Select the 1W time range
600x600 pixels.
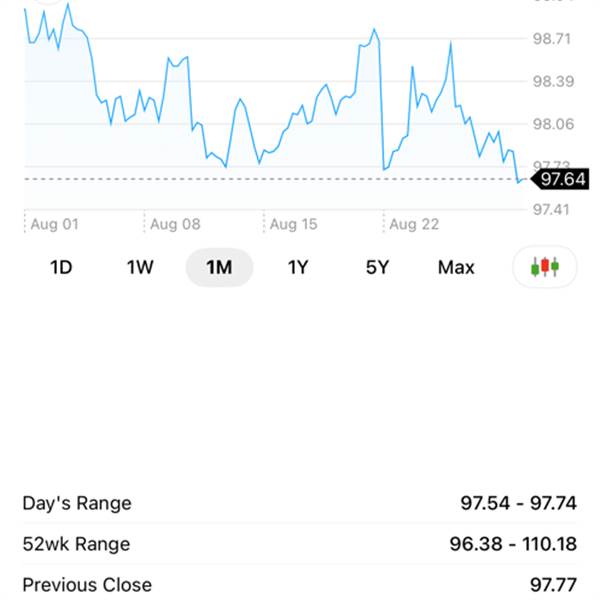[x=140, y=267]
